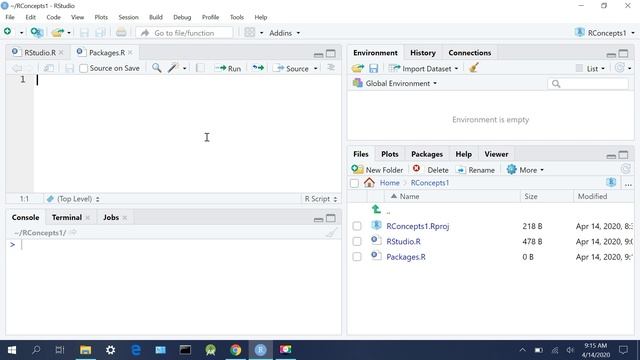Go up to parent directory arrow
The image size is (640, 360).
coord(376,209)
